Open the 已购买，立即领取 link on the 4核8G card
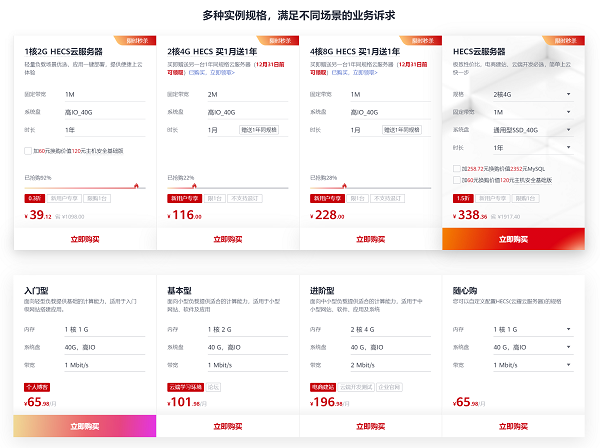The image size is (600, 448). tap(354, 72)
